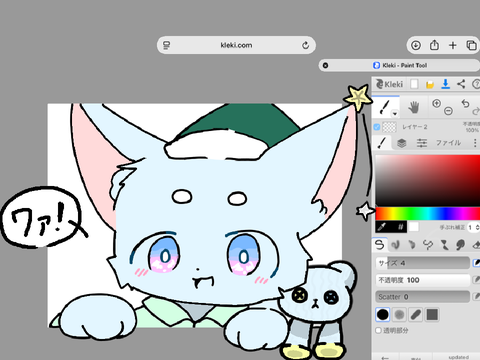Create a new blank image
Screen dimensions: 480x360
(x=414, y=84)
